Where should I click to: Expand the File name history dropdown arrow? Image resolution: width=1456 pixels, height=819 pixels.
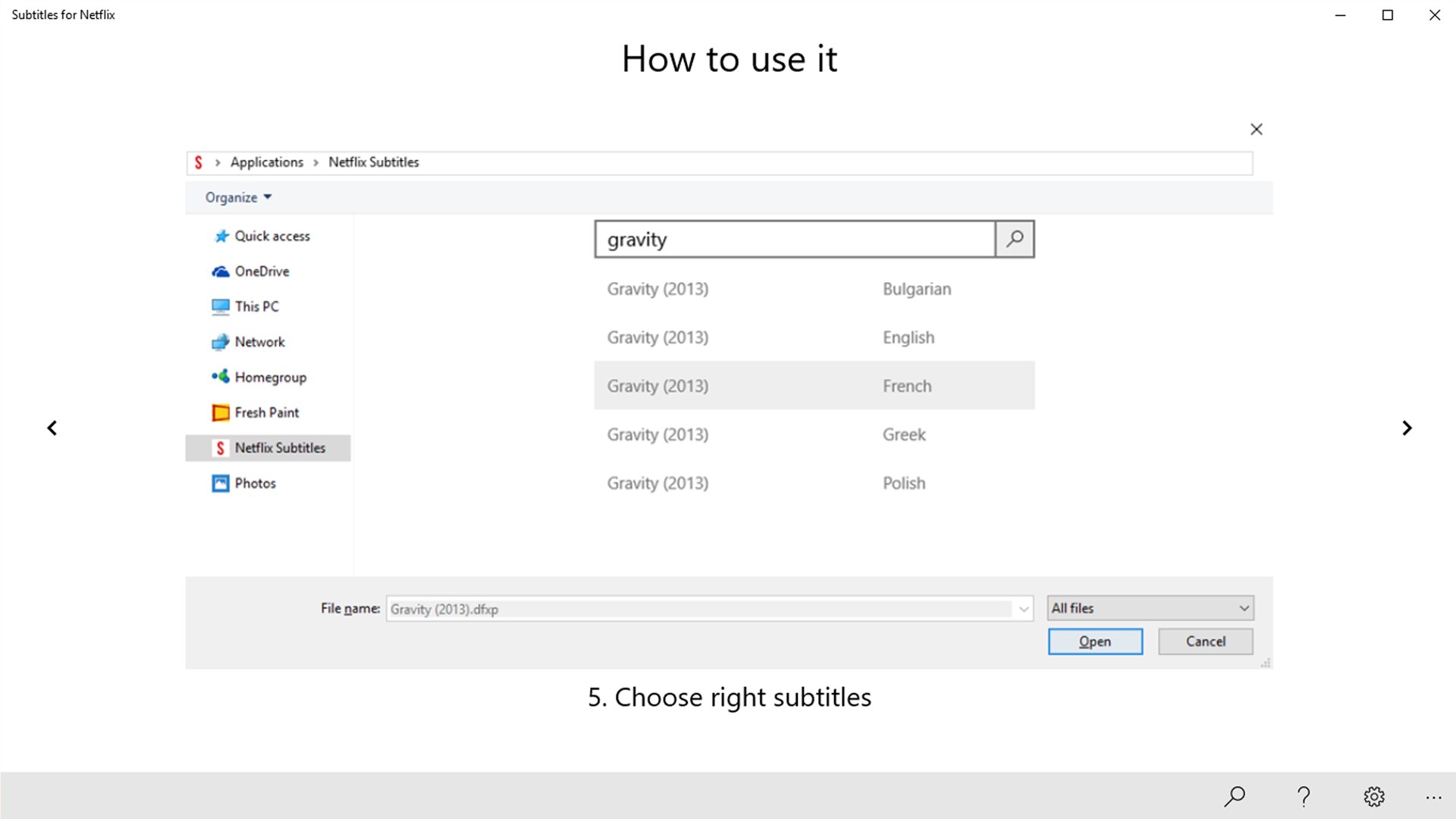1024,609
